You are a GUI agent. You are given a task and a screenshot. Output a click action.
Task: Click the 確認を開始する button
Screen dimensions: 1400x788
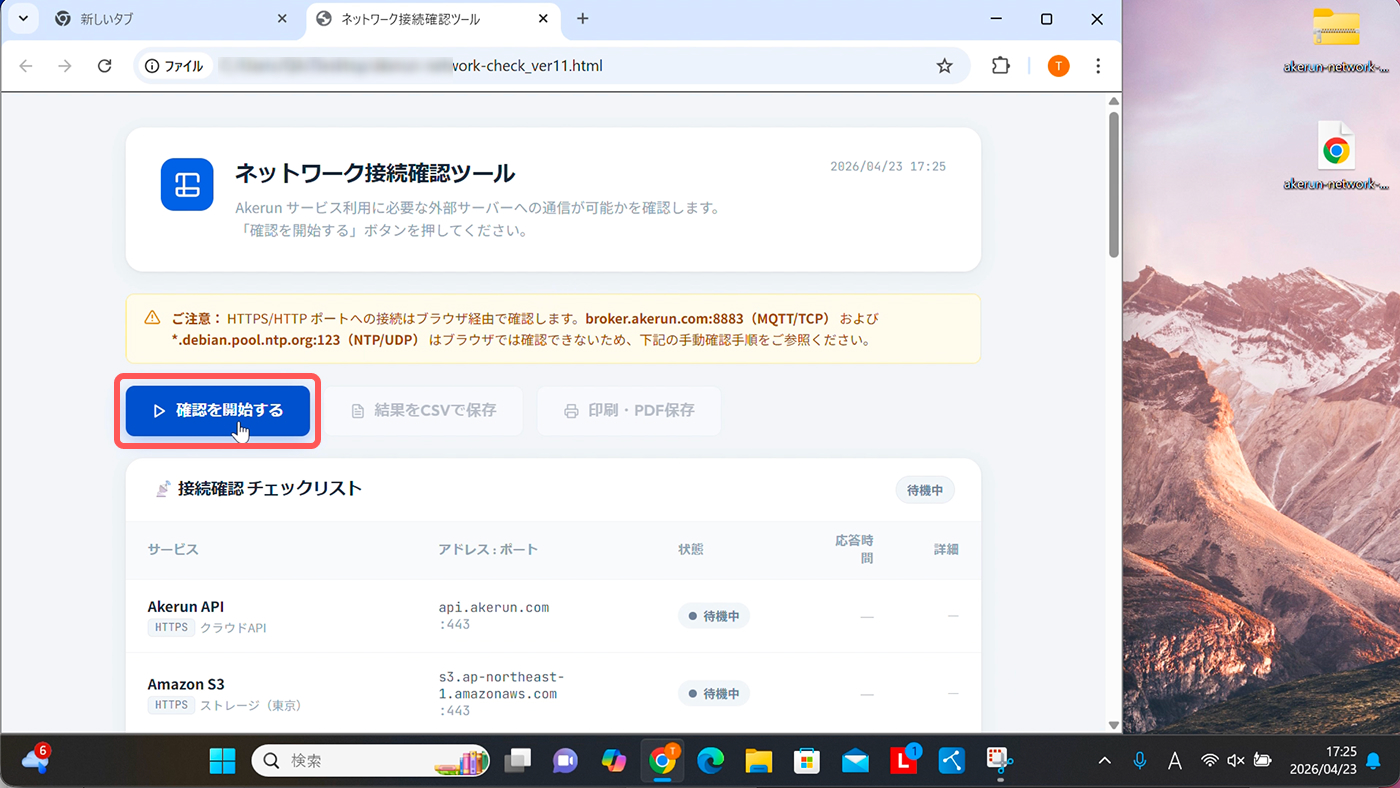(x=218, y=410)
